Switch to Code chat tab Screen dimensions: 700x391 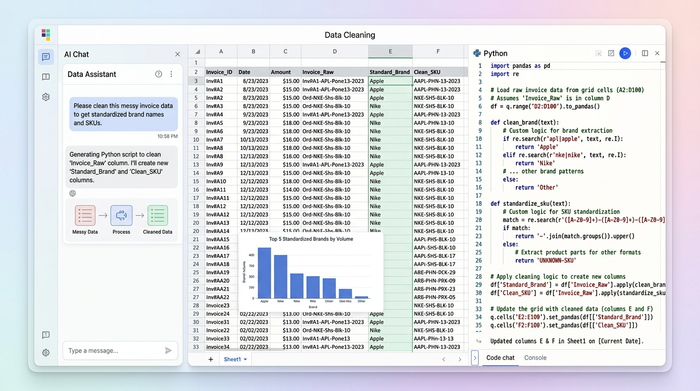[x=500, y=358]
